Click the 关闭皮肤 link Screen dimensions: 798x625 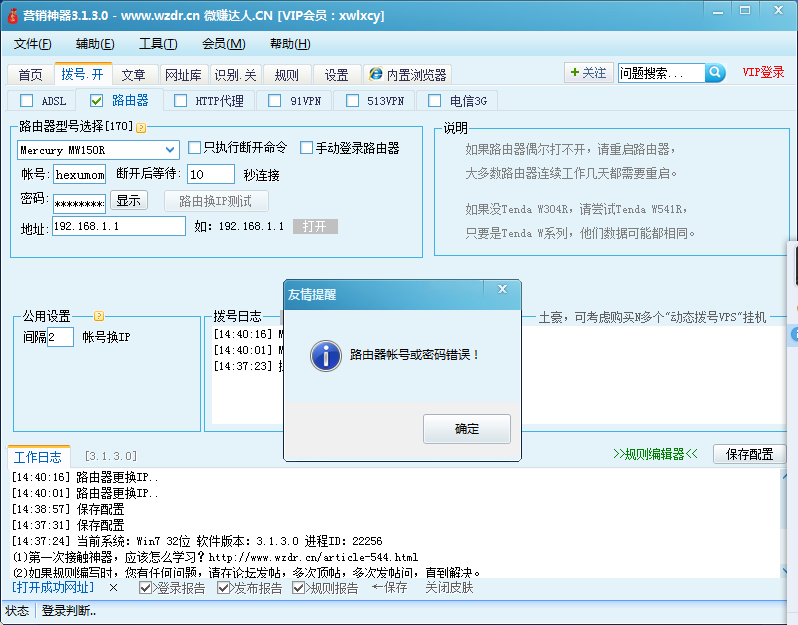[x=449, y=588]
